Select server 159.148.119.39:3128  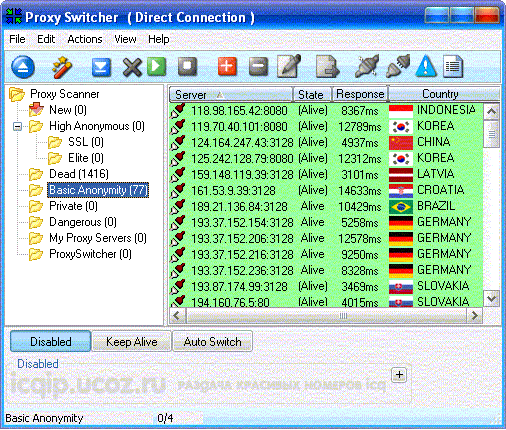[x=242, y=175]
